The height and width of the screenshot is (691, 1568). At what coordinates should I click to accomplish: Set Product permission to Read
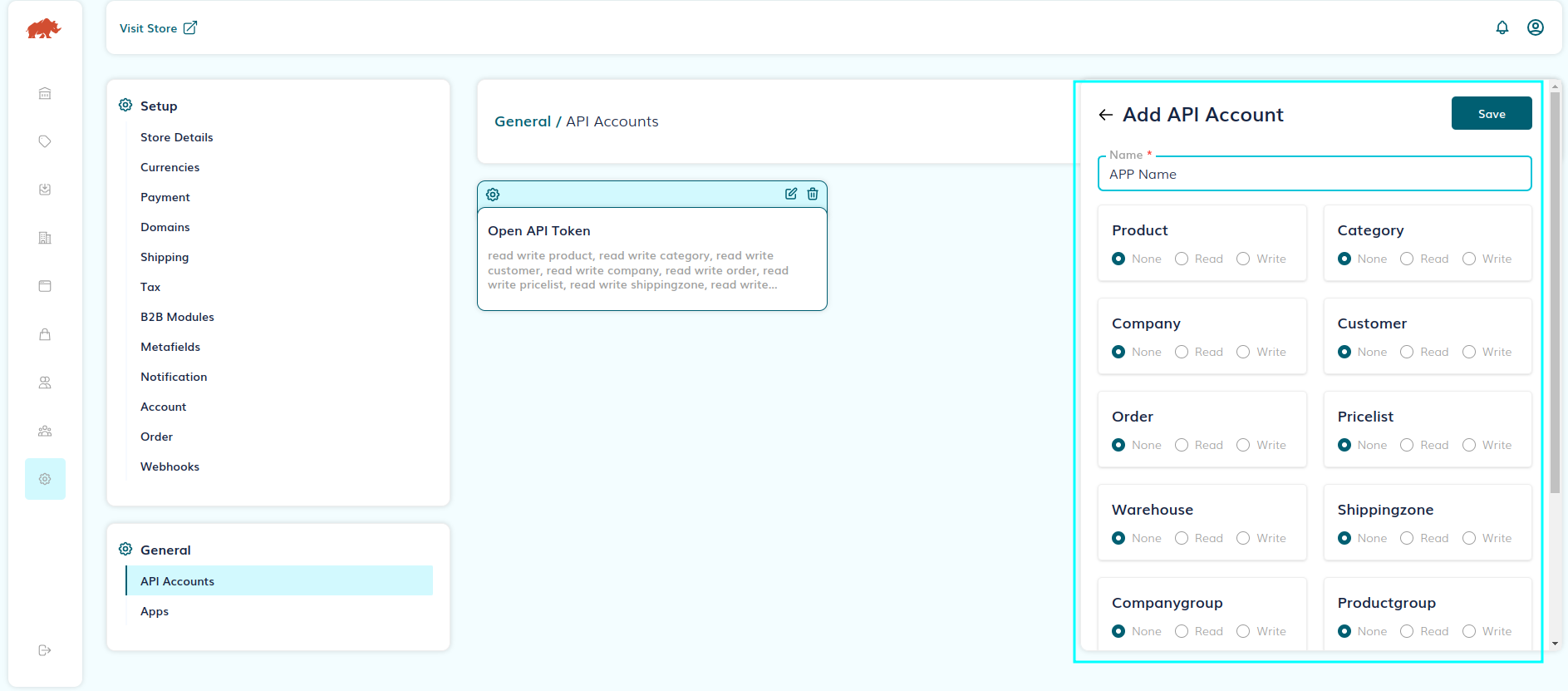point(1182,259)
